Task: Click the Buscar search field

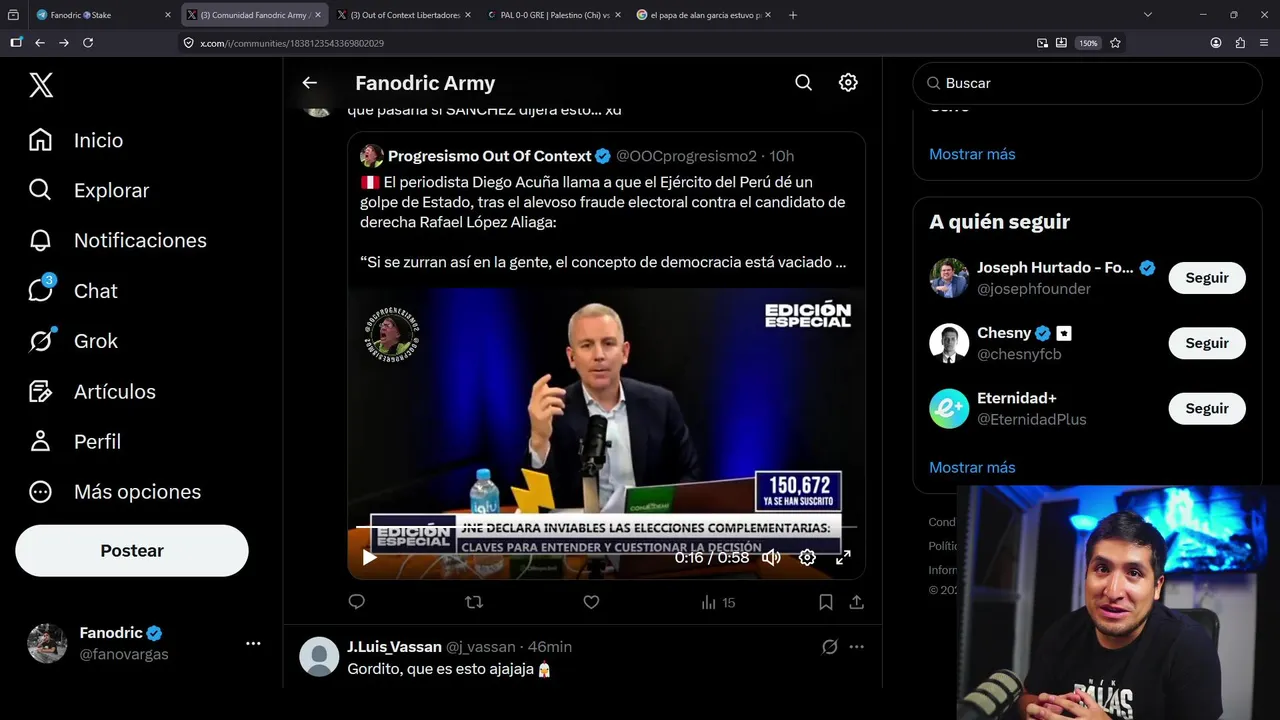Action: [1088, 83]
